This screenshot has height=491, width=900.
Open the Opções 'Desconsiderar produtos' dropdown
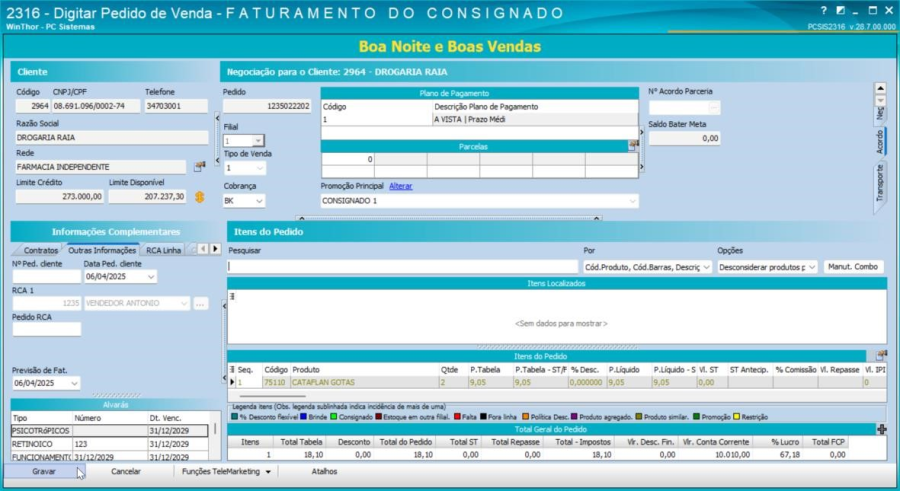[x=812, y=267]
